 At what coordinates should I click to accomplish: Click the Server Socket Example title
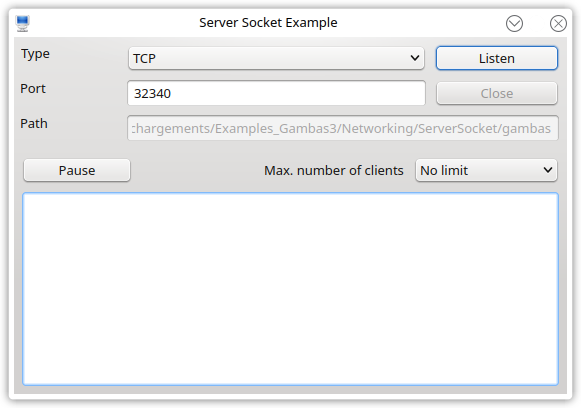268,23
